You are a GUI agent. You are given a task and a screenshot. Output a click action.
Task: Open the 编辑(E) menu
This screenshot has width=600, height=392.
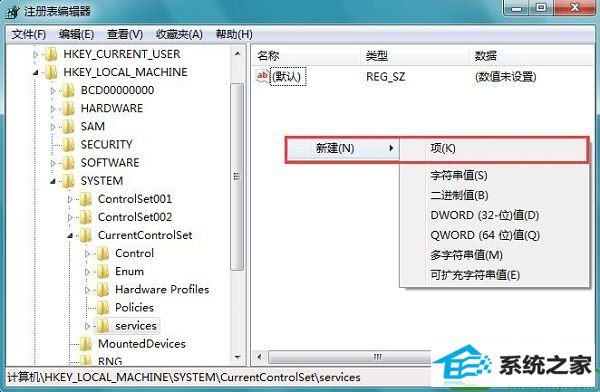coord(76,34)
